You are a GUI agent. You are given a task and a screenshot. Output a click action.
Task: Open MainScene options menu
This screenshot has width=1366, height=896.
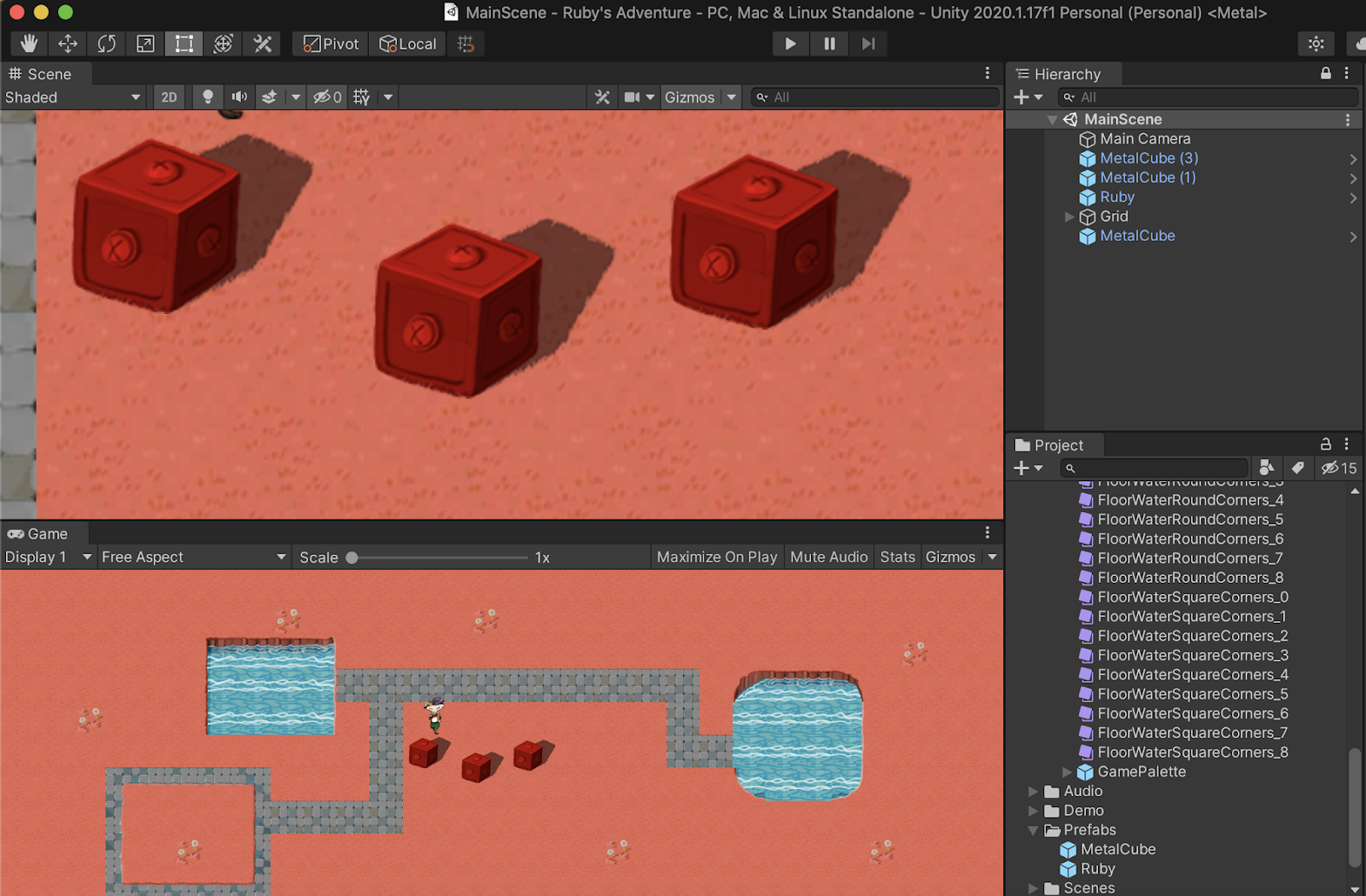(x=1348, y=120)
